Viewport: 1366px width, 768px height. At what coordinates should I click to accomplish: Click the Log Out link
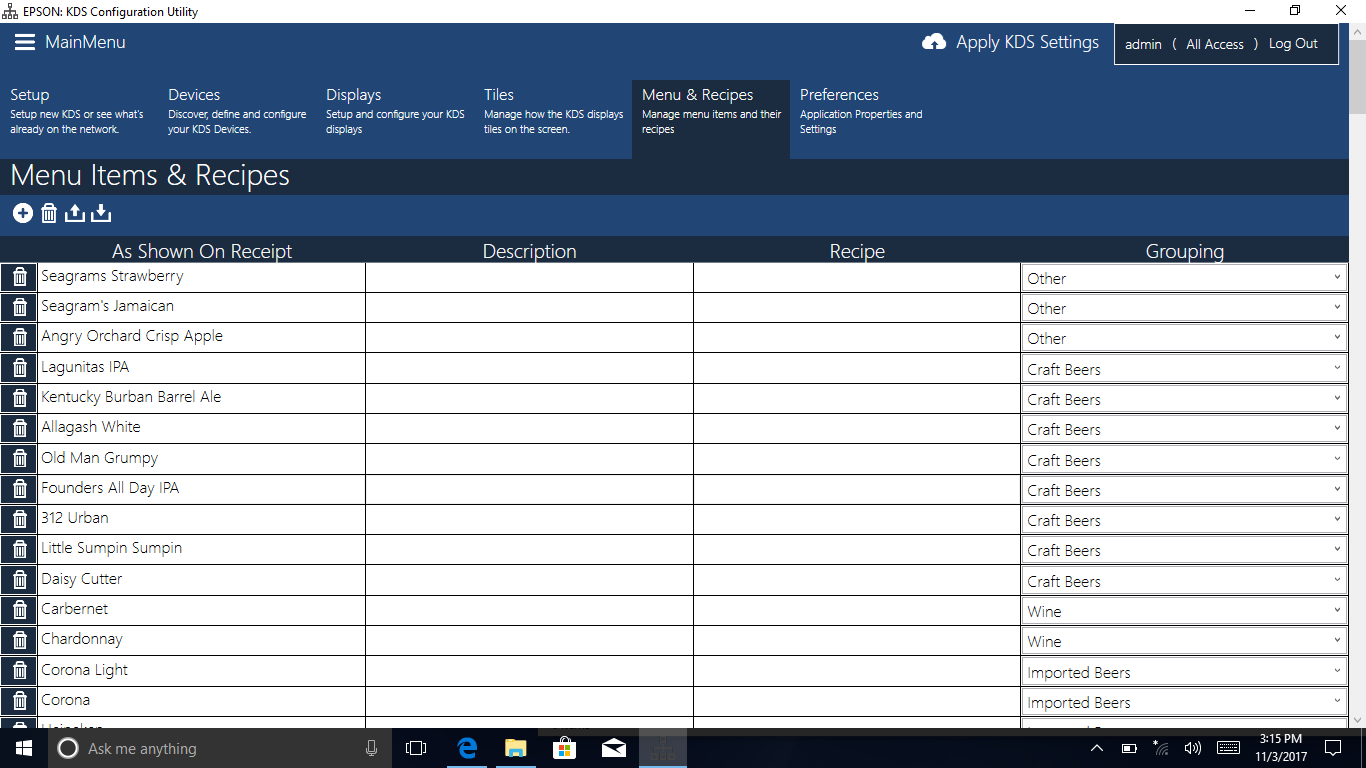(1293, 43)
